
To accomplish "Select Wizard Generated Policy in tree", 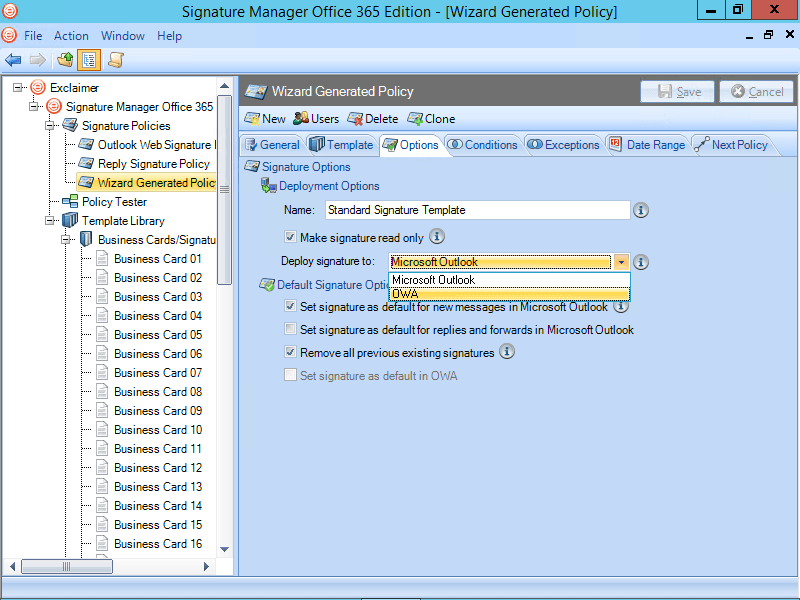I will click(146, 183).
